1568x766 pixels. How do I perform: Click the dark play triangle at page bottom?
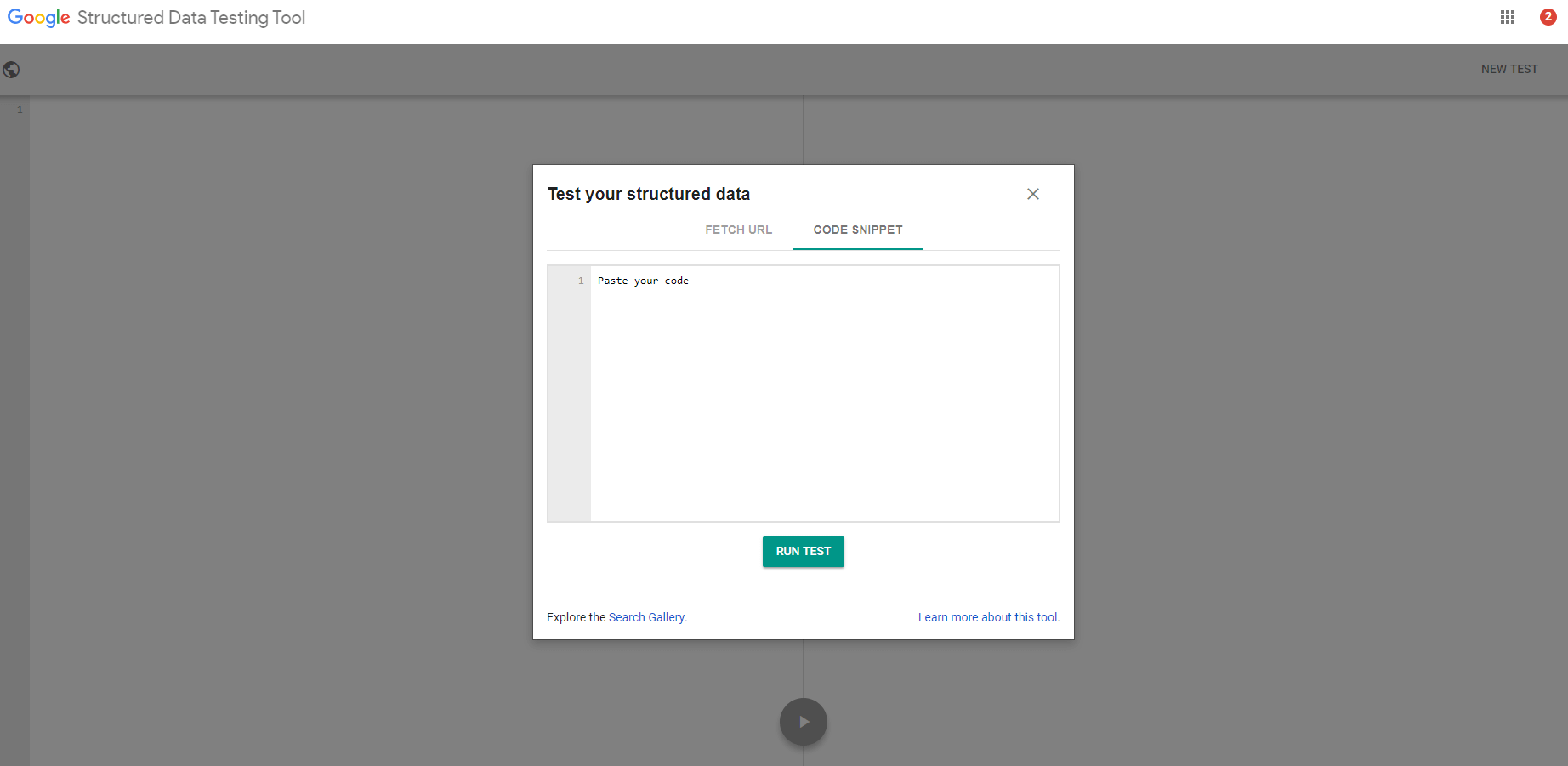803,721
